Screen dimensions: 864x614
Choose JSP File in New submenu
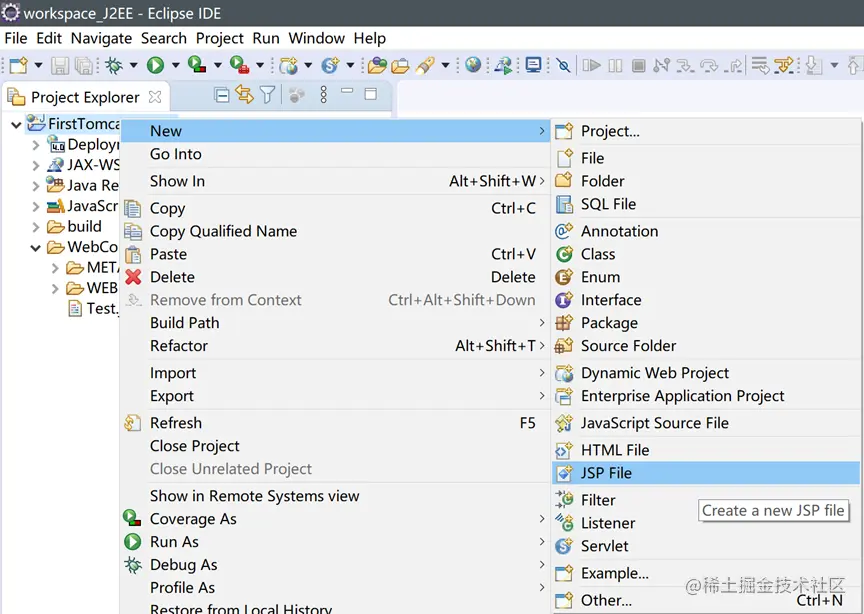click(x=705, y=473)
